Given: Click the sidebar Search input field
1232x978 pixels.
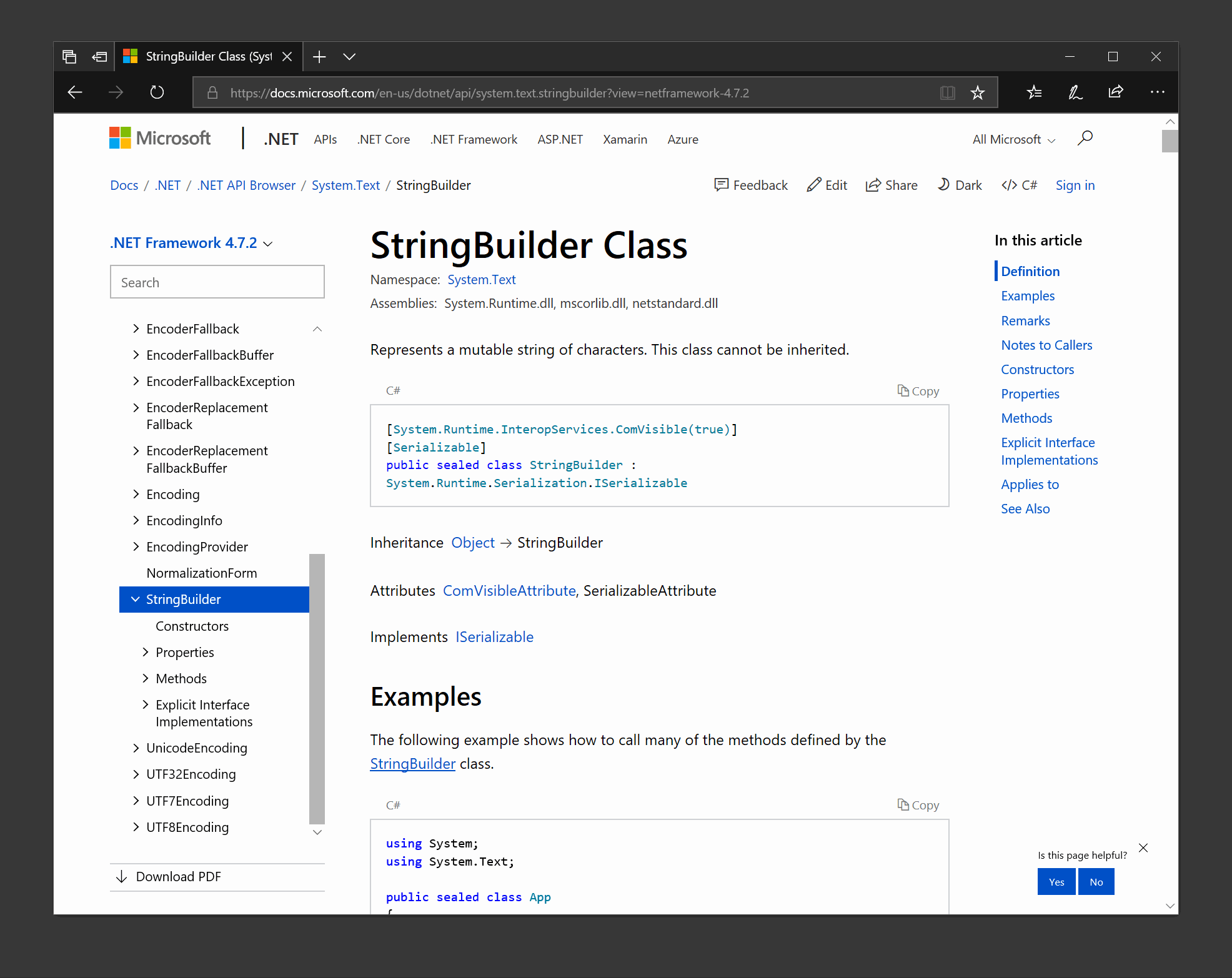Looking at the screenshot, I should 217,282.
